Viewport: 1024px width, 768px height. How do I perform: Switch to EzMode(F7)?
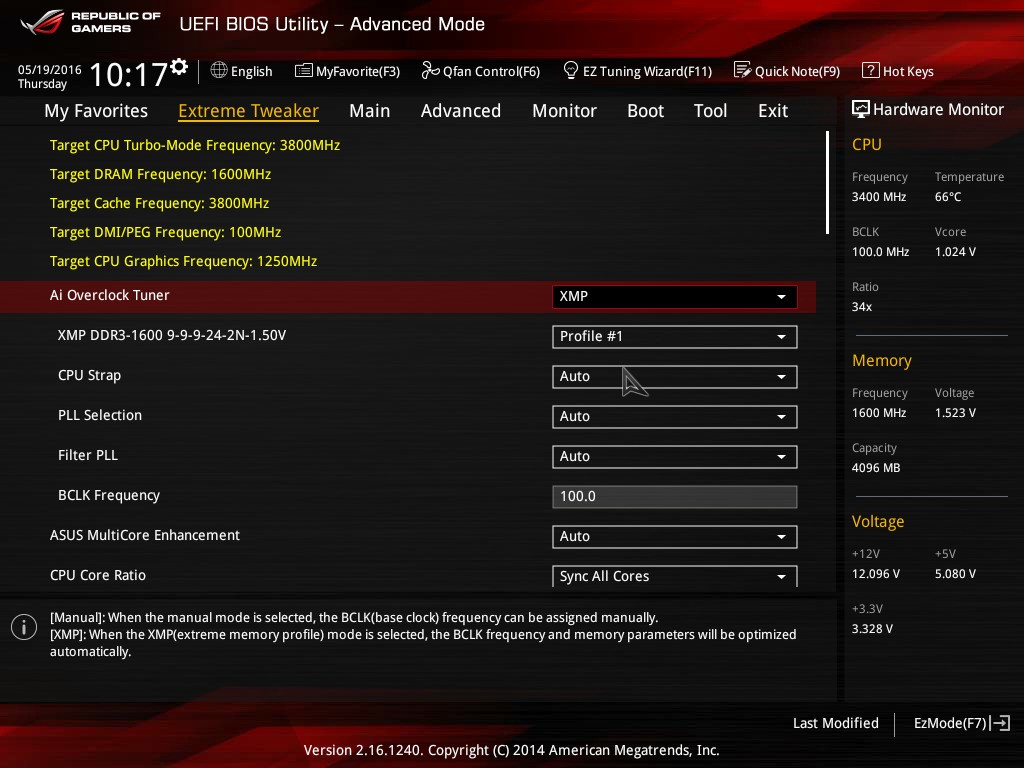tap(960, 723)
